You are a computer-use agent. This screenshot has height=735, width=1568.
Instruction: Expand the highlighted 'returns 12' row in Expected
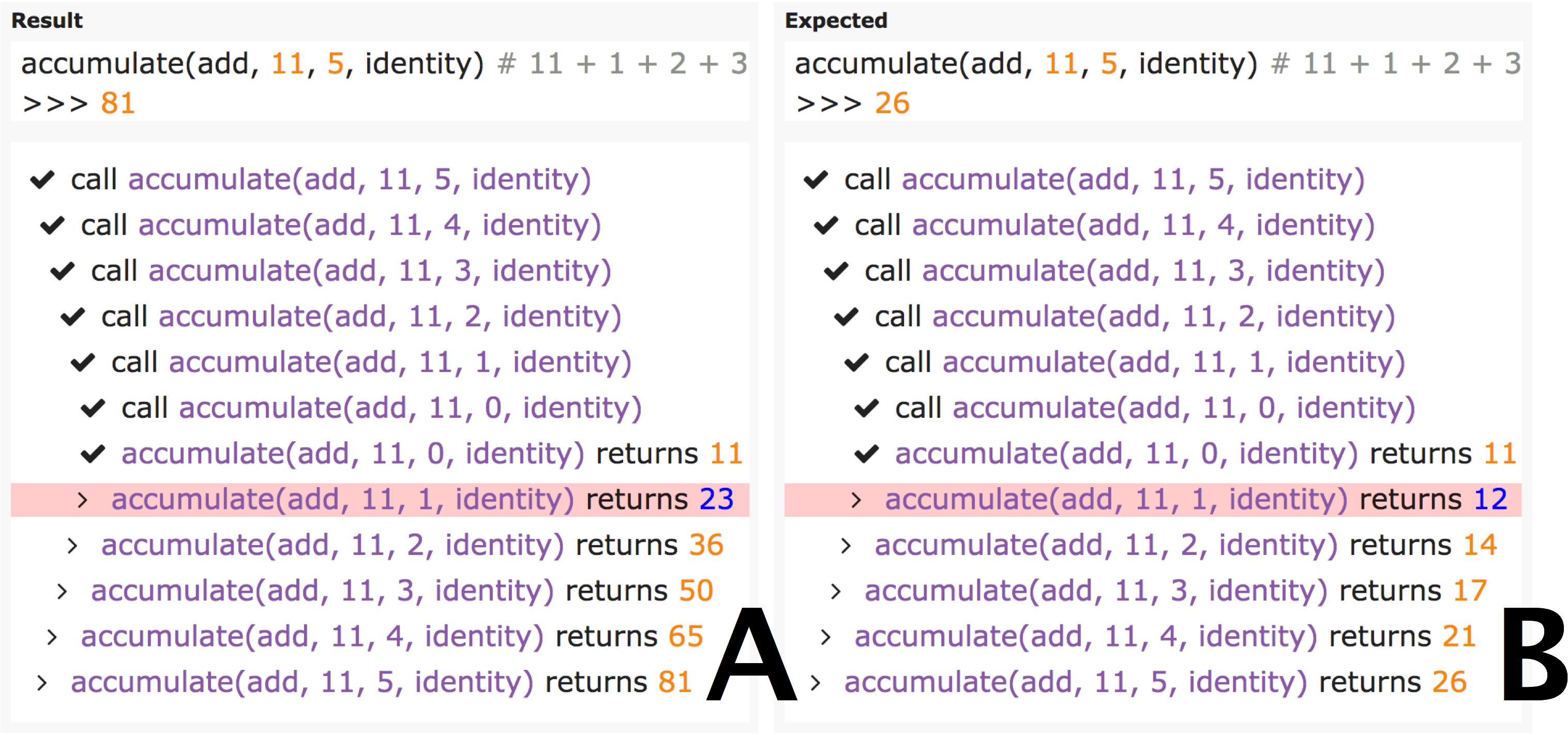[856, 500]
